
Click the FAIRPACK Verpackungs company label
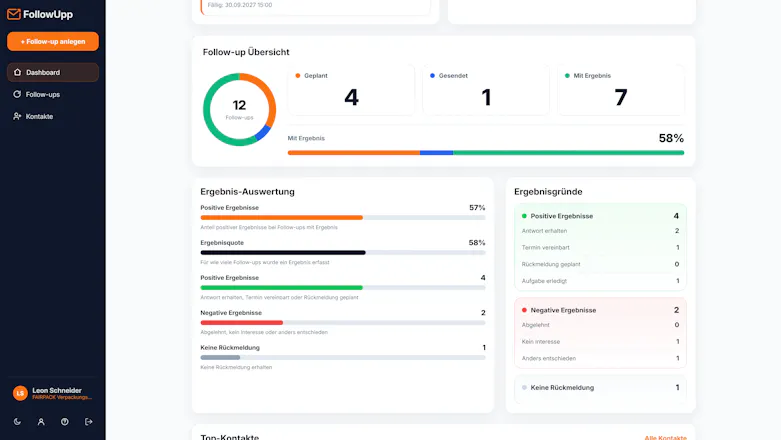[x=62, y=398]
